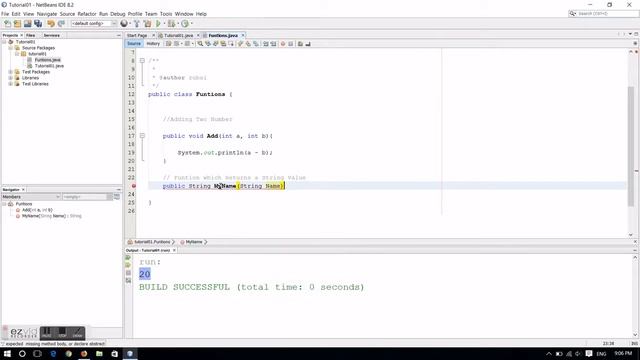The image size is (640, 360).
Task: Expand the Test Packages node
Action: (x=11, y=72)
